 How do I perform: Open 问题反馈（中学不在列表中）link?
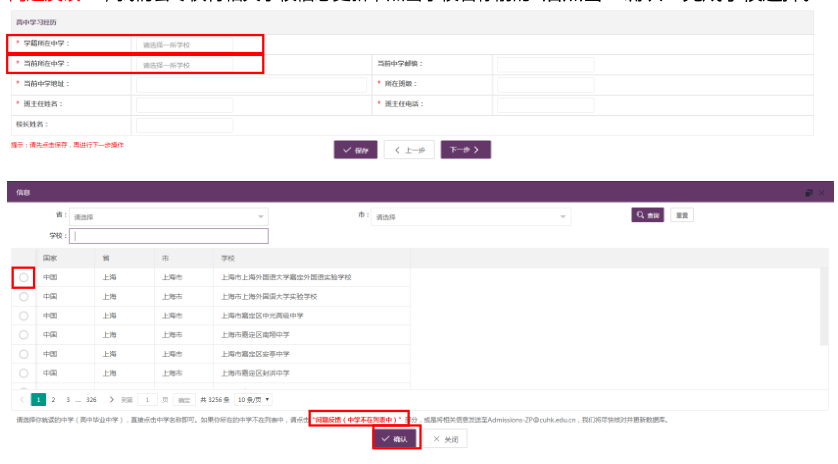pos(358,419)
